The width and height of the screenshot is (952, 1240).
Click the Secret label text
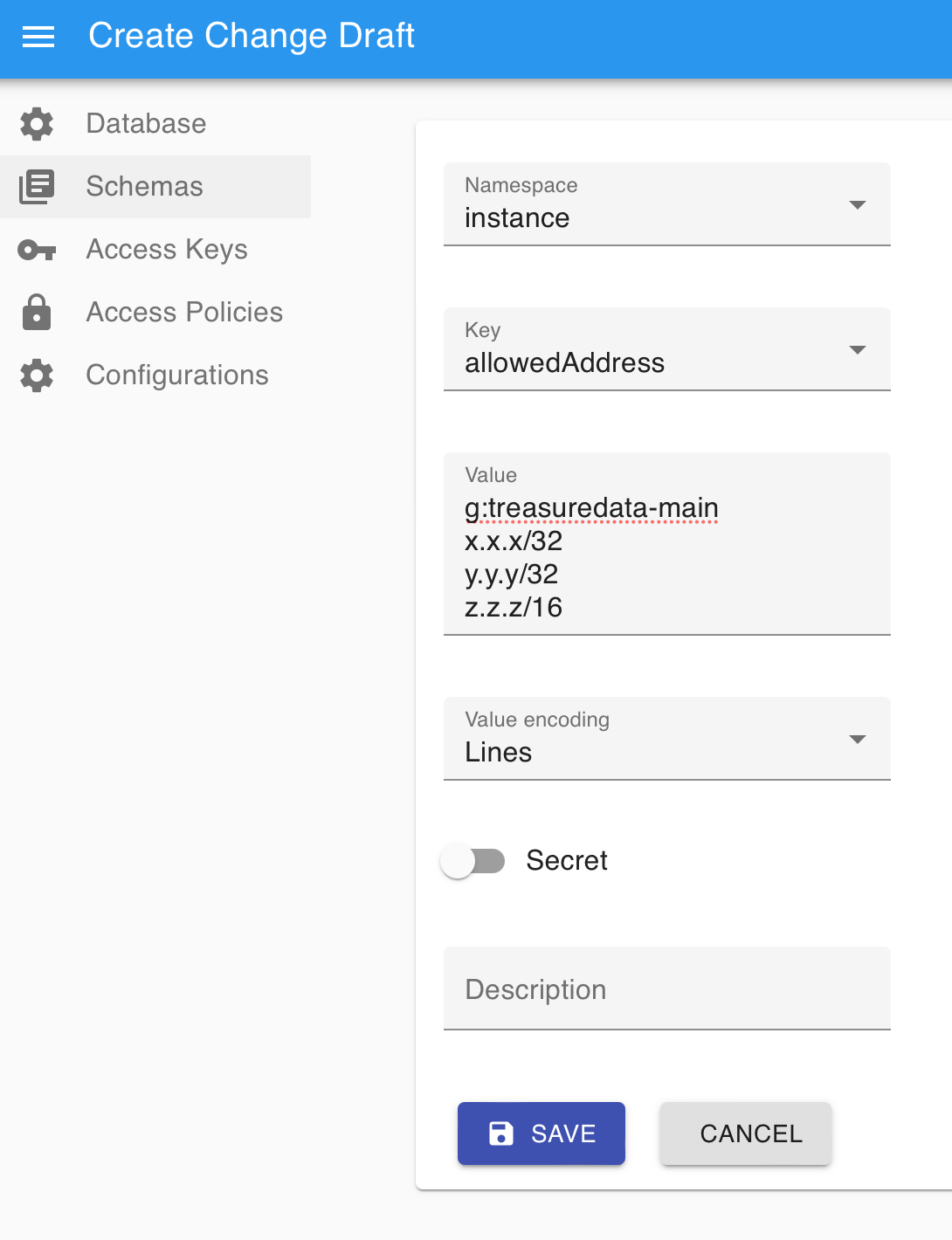(567, 861)
